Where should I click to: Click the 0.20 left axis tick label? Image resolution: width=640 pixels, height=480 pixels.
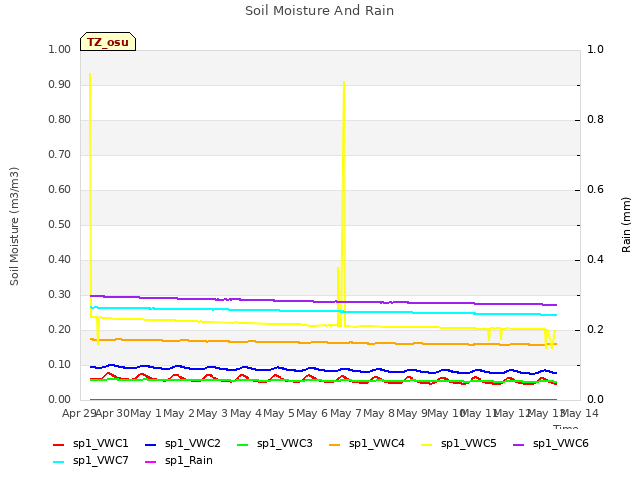(x=60, y=330)
